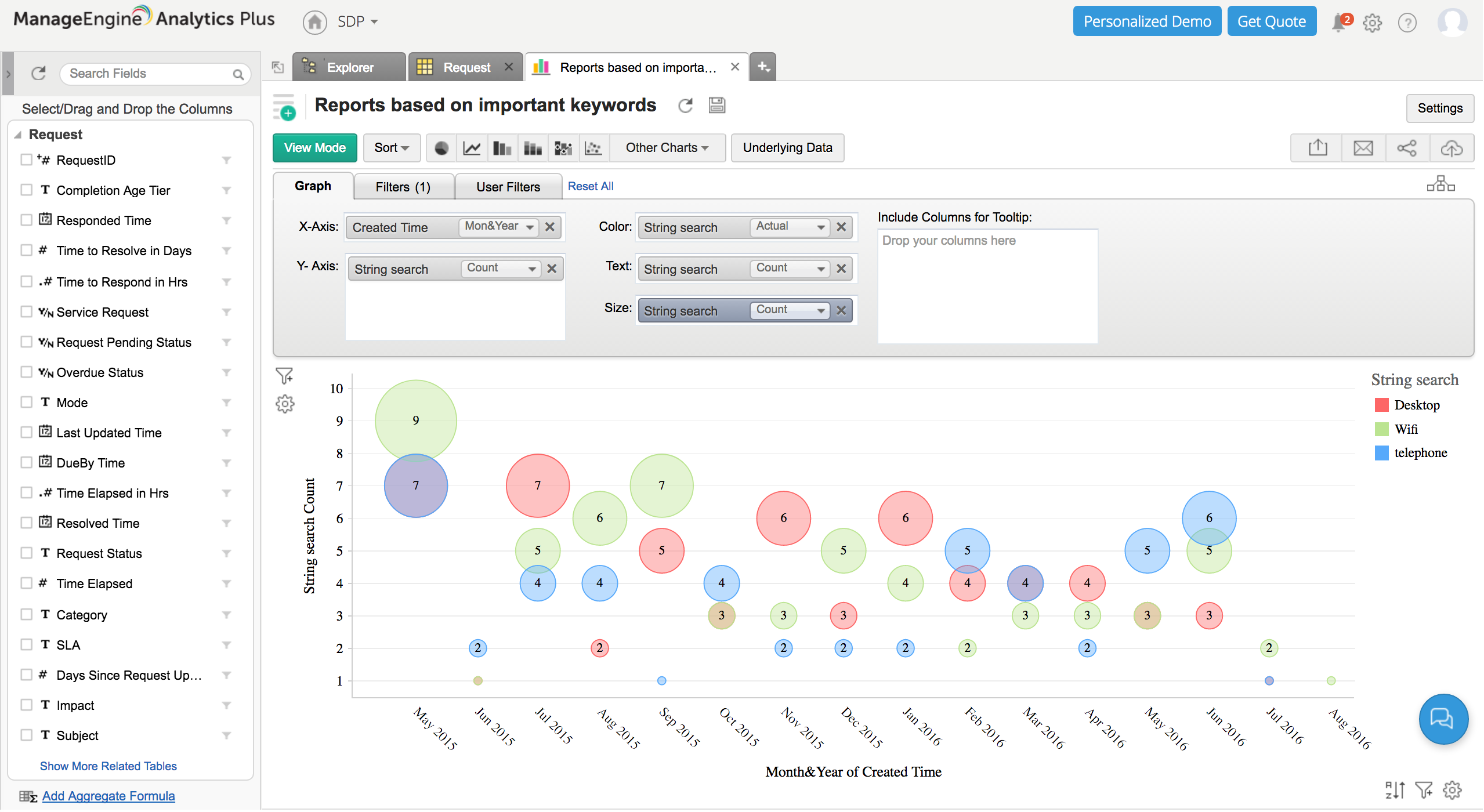Viewport: 1484px width, 812px height.
Task: Check the RequestID column checkbox
Action: [x=26, y=160]
